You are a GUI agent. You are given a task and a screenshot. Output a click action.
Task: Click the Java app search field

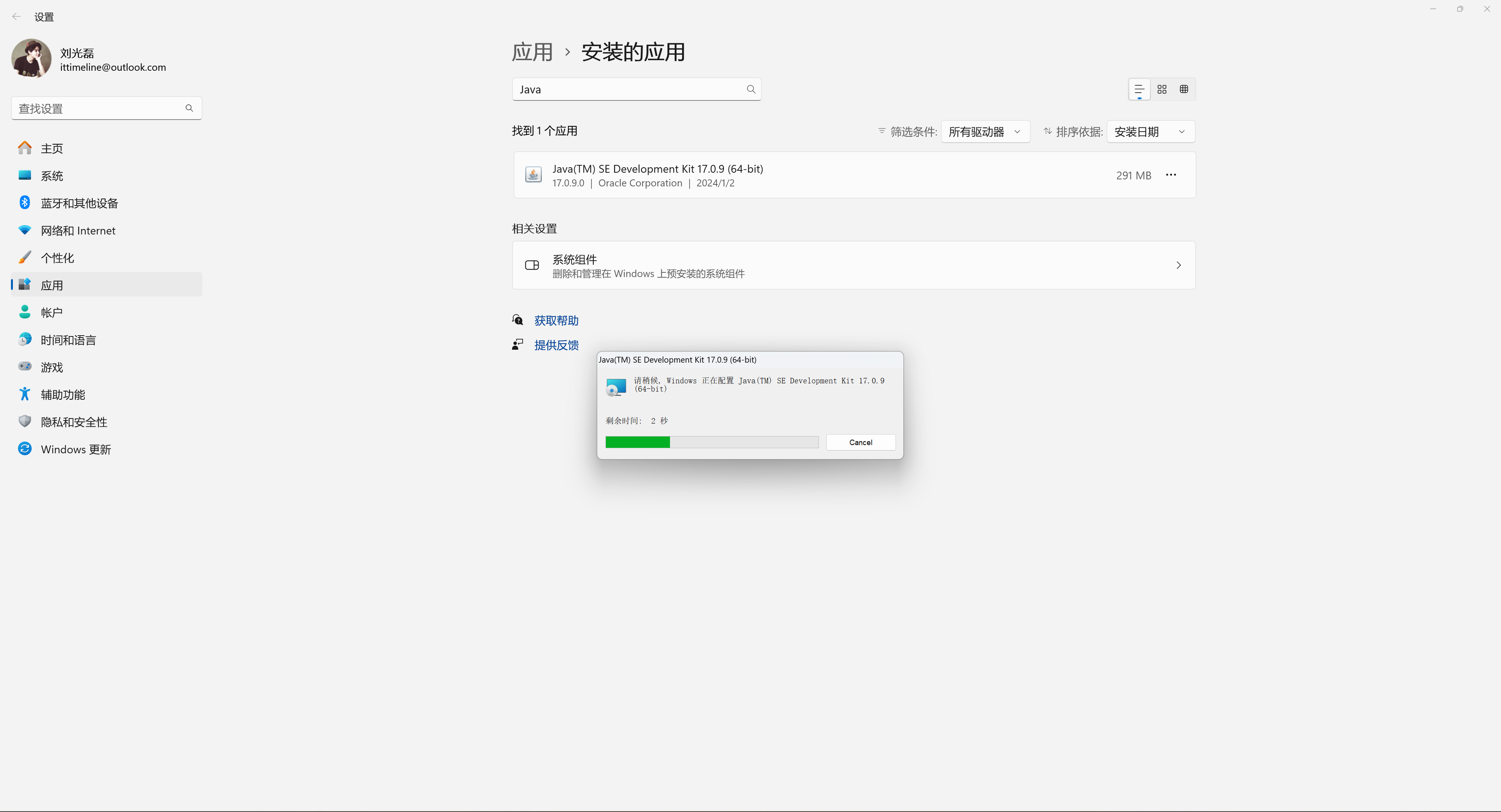637,90
